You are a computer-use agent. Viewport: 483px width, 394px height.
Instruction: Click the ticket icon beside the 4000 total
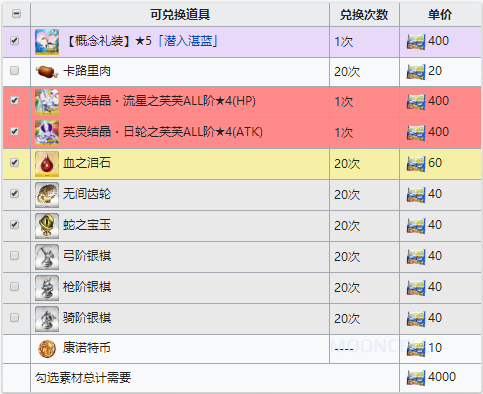coord(416,378)
